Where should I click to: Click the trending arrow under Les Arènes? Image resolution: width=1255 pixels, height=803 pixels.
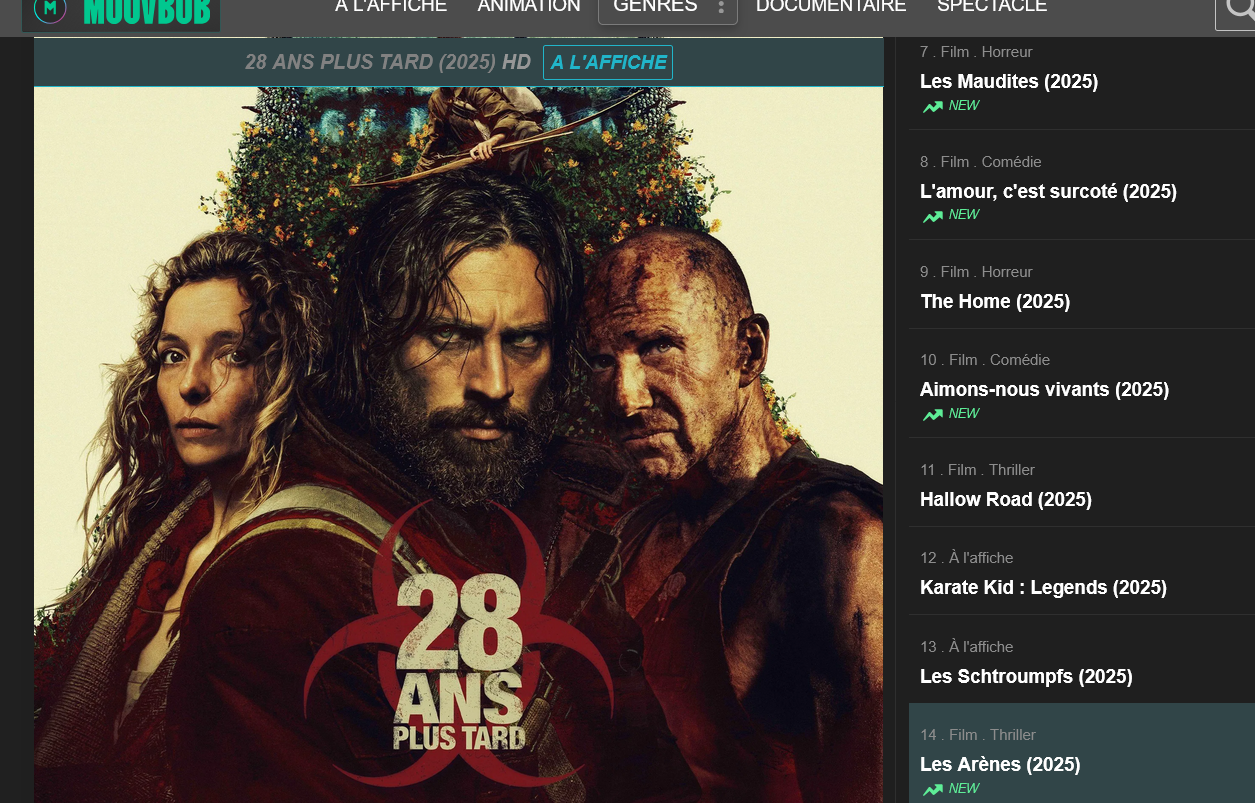933,789
